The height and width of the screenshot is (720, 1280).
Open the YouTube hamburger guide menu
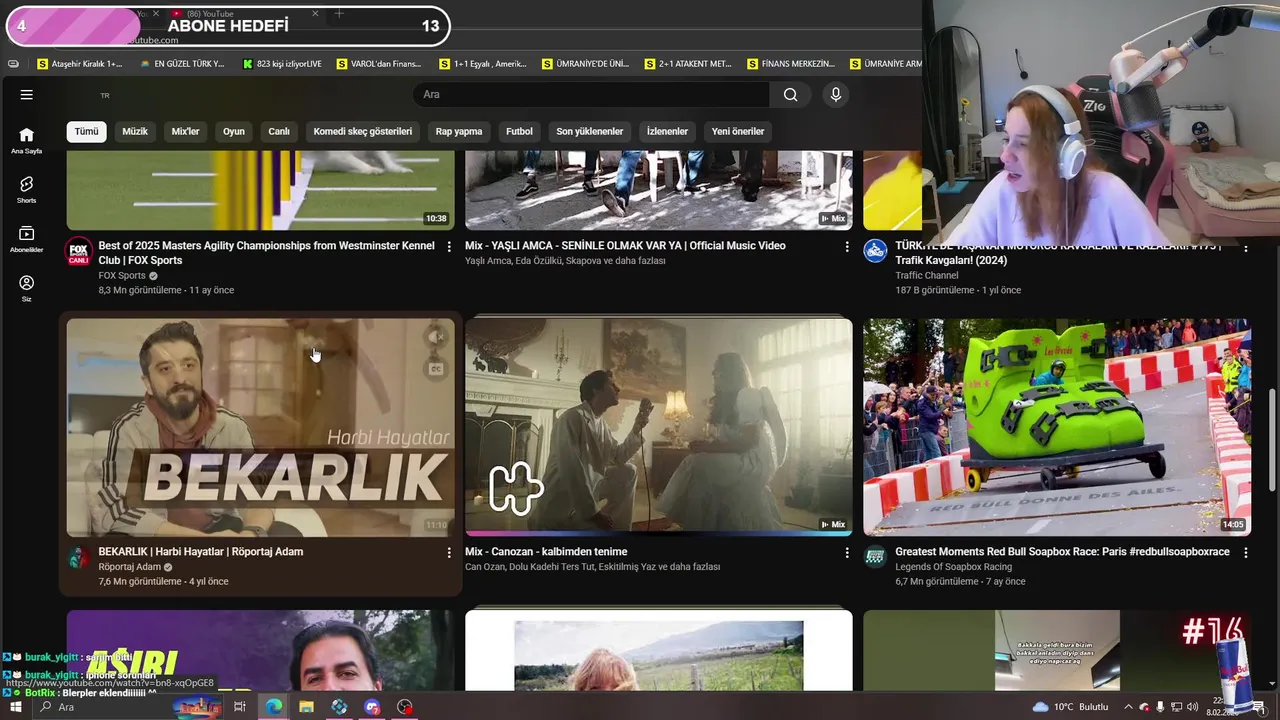pos(27,94)
